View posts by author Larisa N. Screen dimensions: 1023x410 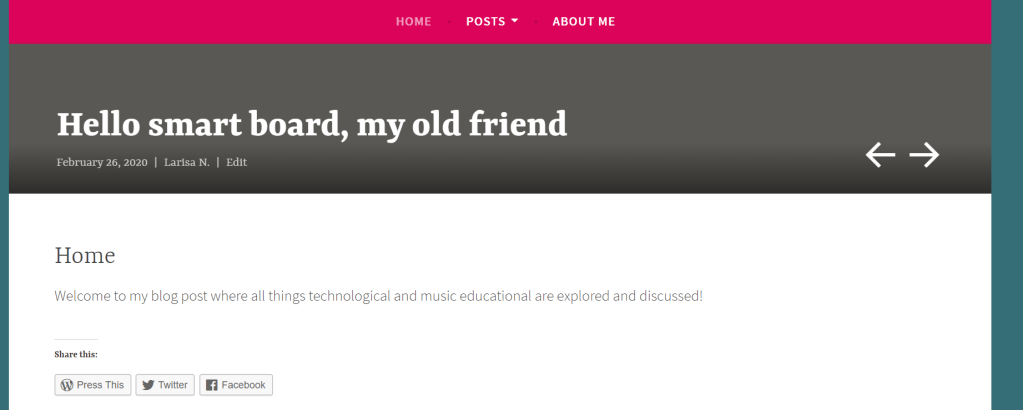187,162
